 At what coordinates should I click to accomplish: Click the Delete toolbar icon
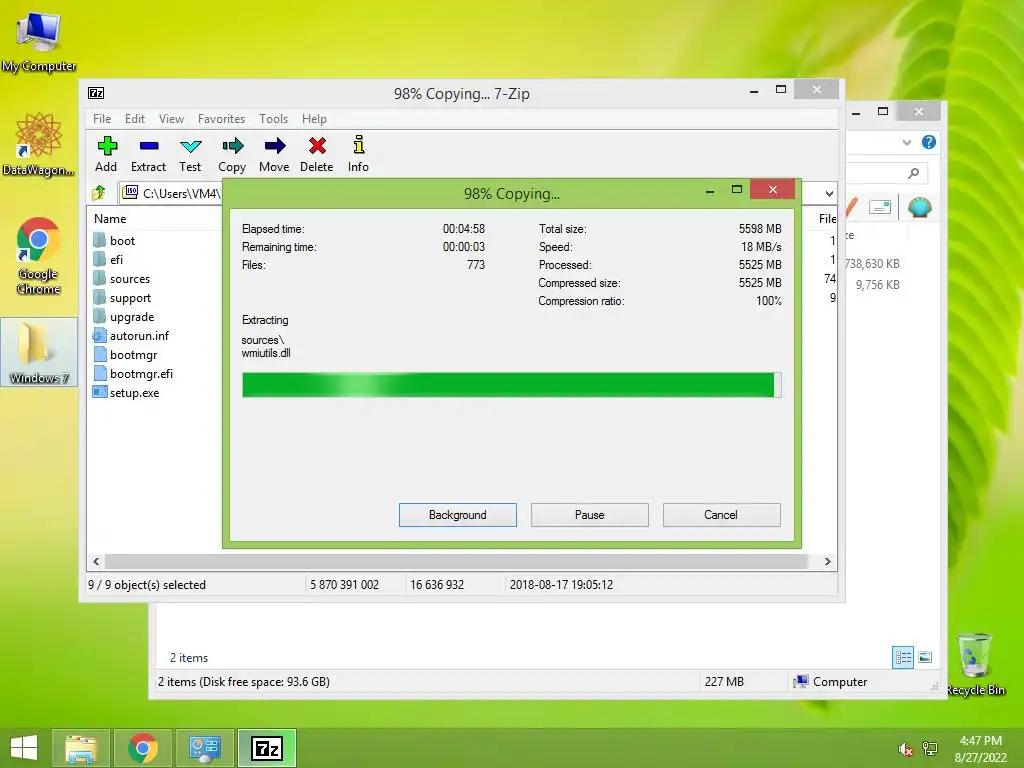[317, 154]
